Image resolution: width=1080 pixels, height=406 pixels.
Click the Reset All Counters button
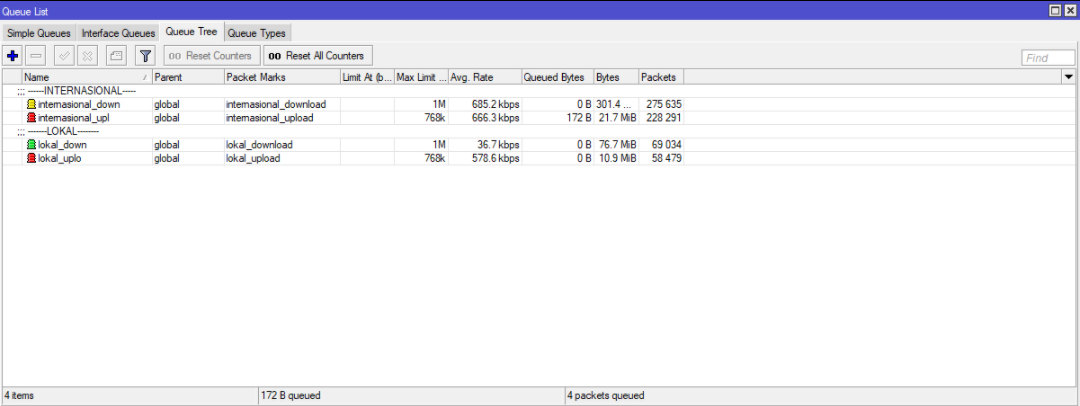tap(318, 56)
